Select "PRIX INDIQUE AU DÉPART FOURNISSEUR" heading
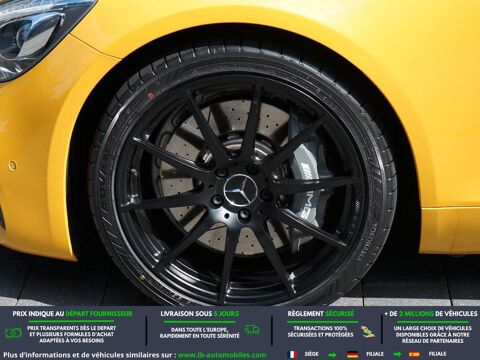The height and width of the screenshot is (360, 480). [x=72, y=314]
